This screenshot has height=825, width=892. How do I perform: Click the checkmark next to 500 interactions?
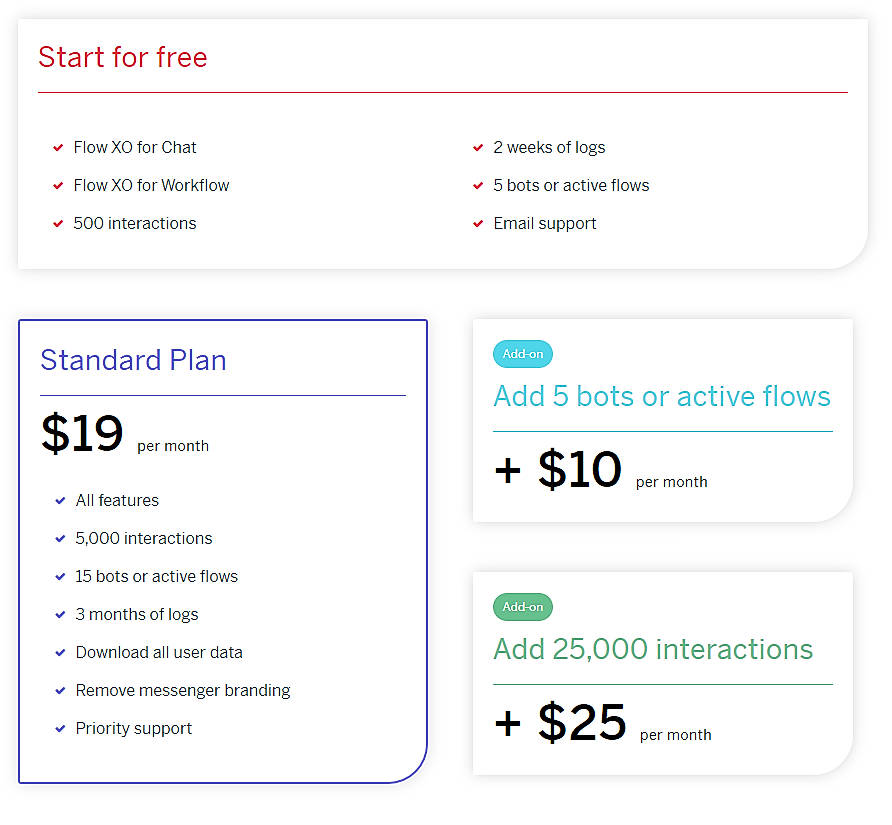tap(59, 224)
